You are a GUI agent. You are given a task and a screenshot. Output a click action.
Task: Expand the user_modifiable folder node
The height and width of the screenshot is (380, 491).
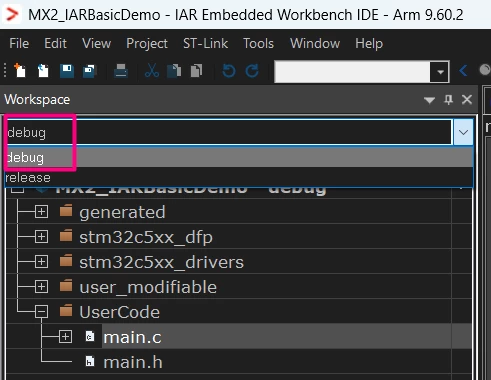(41, 287)
